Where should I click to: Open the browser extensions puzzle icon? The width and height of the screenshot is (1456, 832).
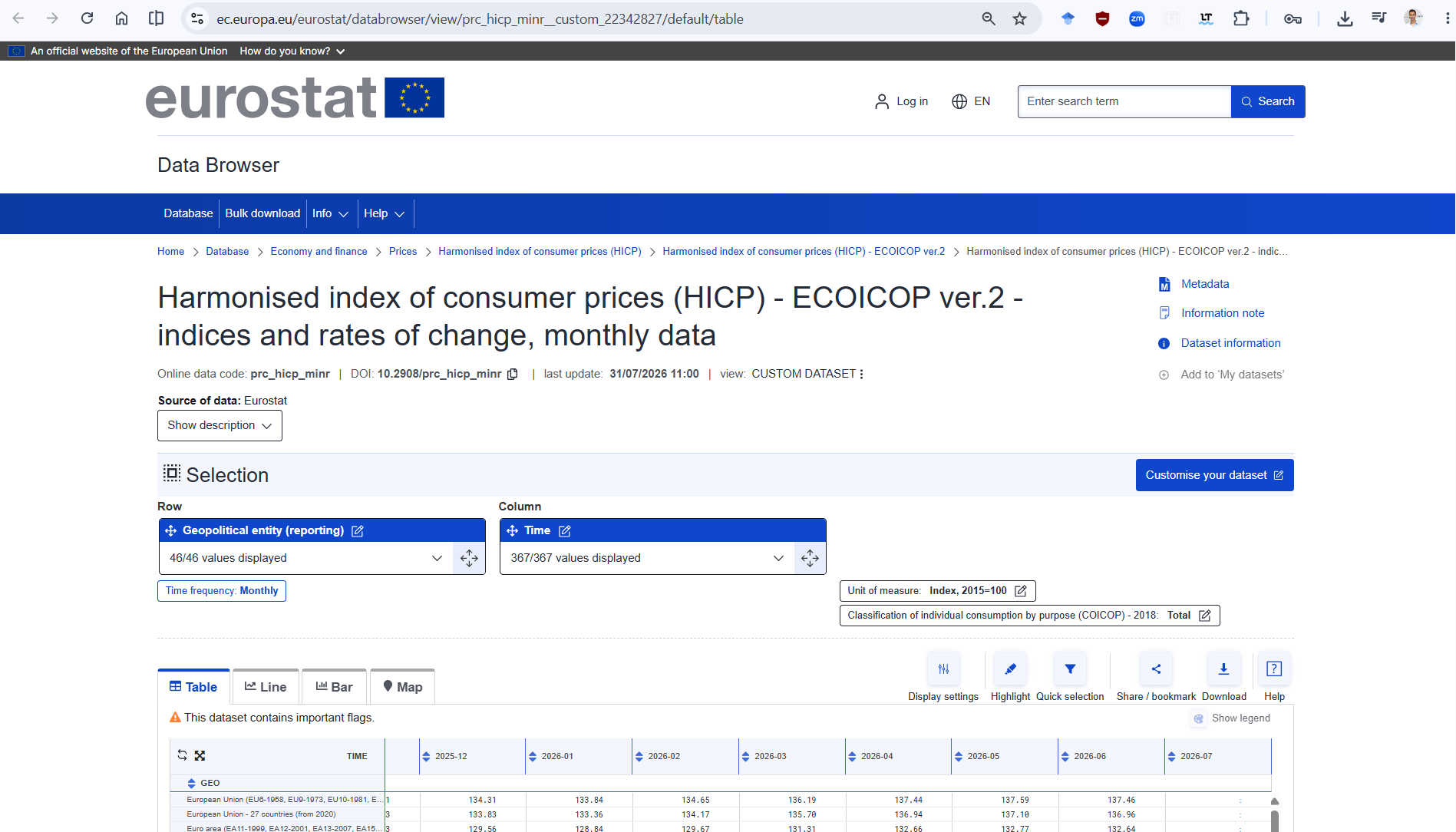[1241, 18]
